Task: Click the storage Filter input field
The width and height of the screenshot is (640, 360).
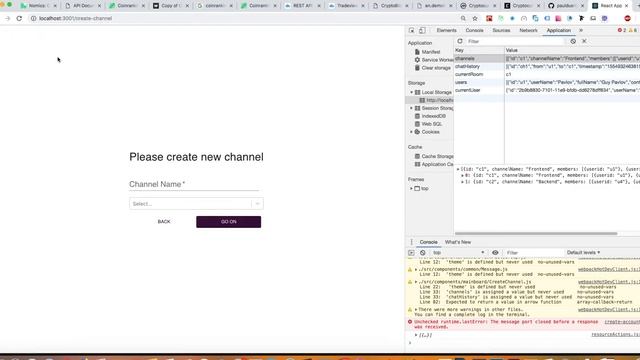Action: (515, 41)
